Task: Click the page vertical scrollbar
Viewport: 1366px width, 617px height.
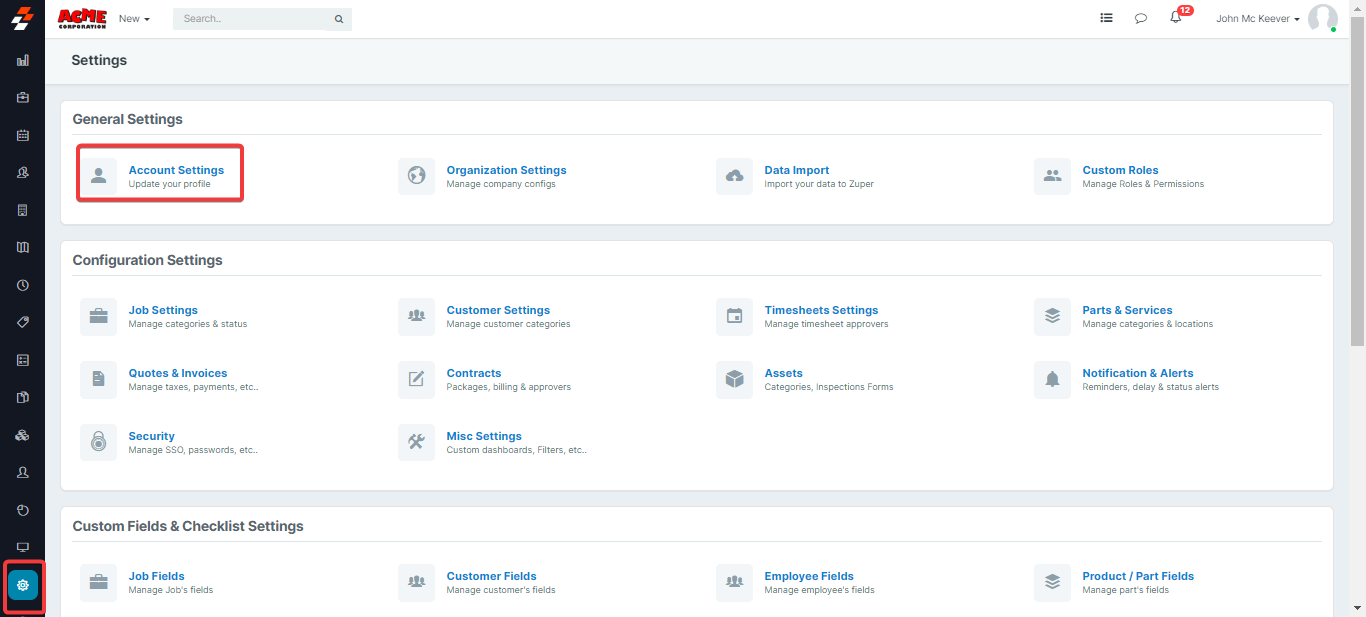Action: coord(1357,200)
